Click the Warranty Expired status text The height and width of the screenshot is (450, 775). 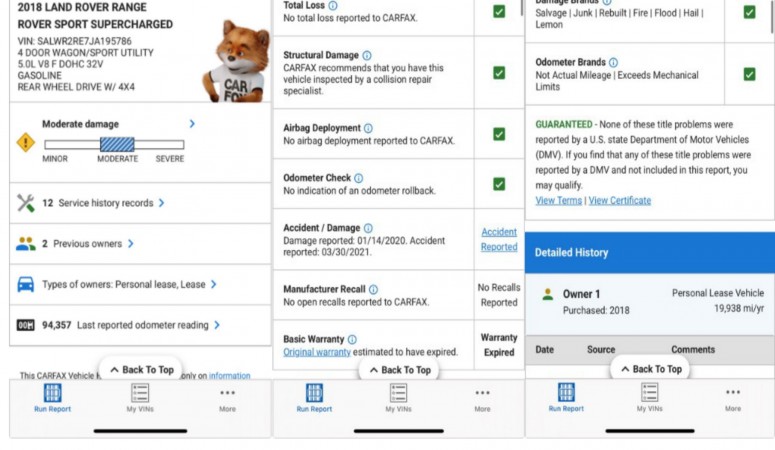(499, 345)
